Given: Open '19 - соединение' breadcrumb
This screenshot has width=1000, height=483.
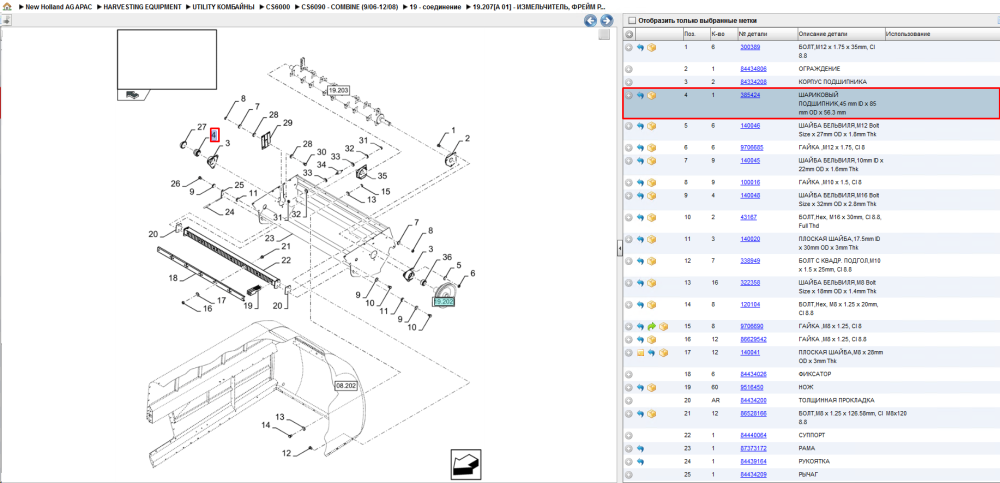Looking at the screenshot, I should (x=433, y=6).
